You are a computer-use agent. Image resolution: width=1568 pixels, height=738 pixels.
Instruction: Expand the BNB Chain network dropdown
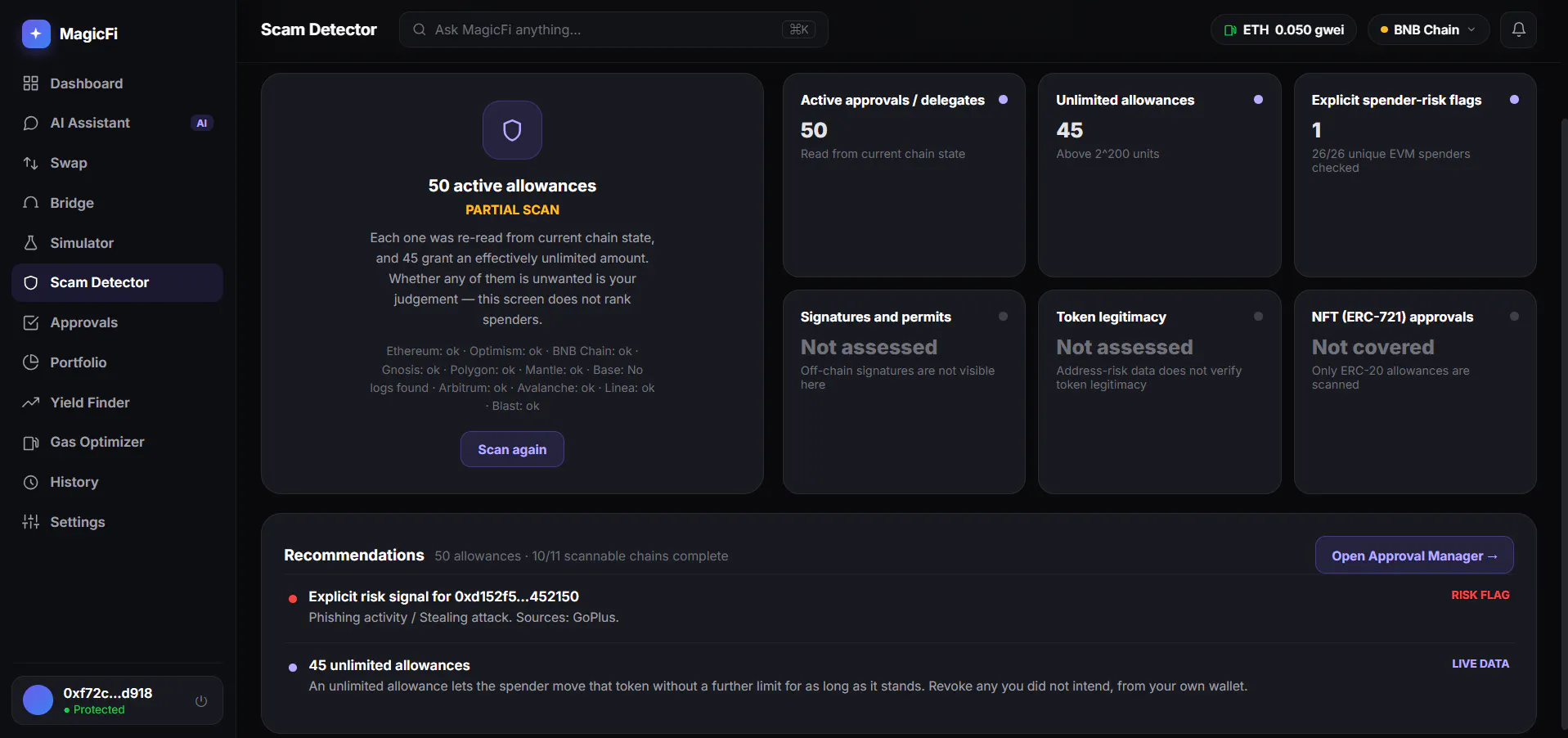(x=1428, y=29)
